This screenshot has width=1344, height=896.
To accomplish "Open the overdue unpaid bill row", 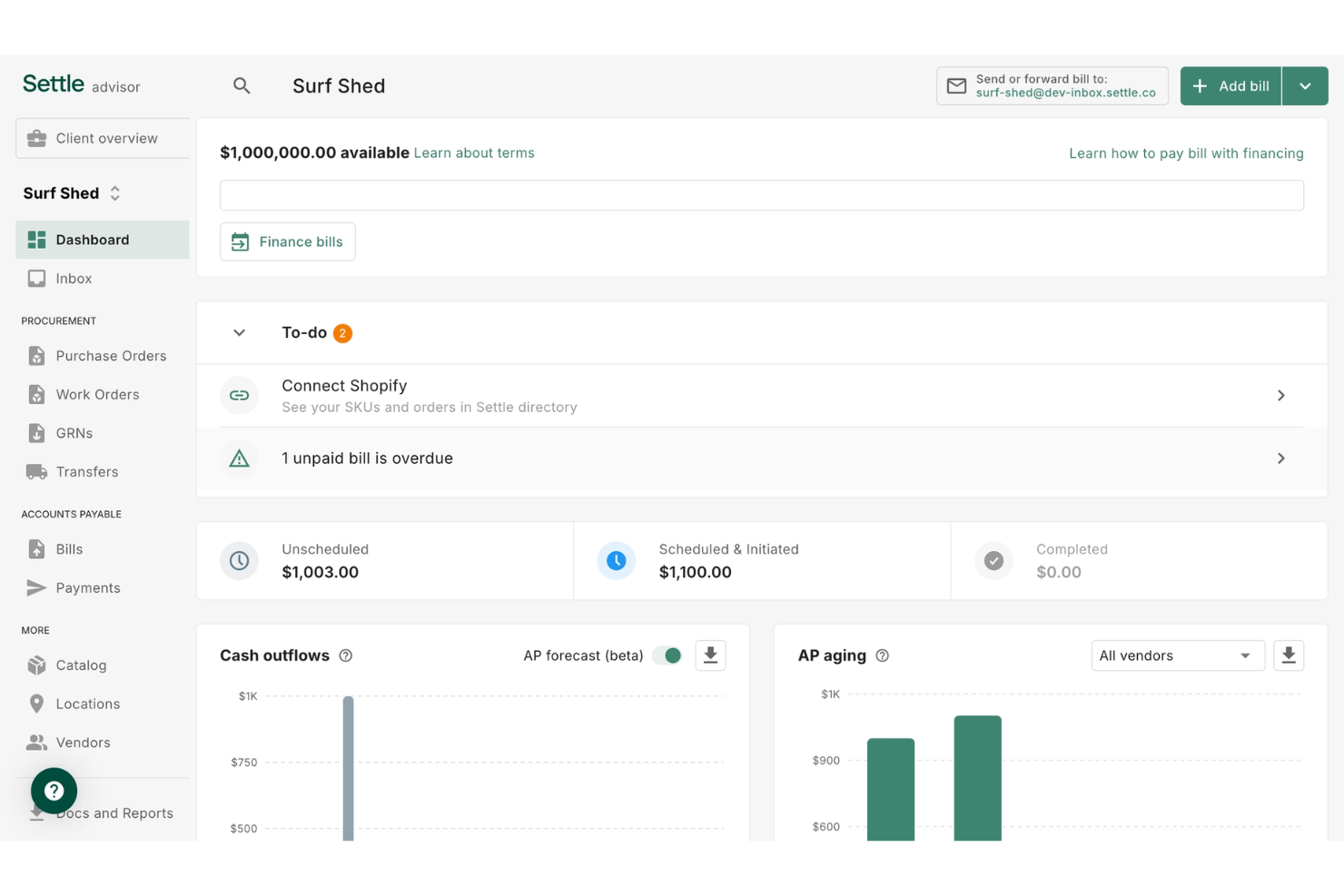I will (763, 458).
